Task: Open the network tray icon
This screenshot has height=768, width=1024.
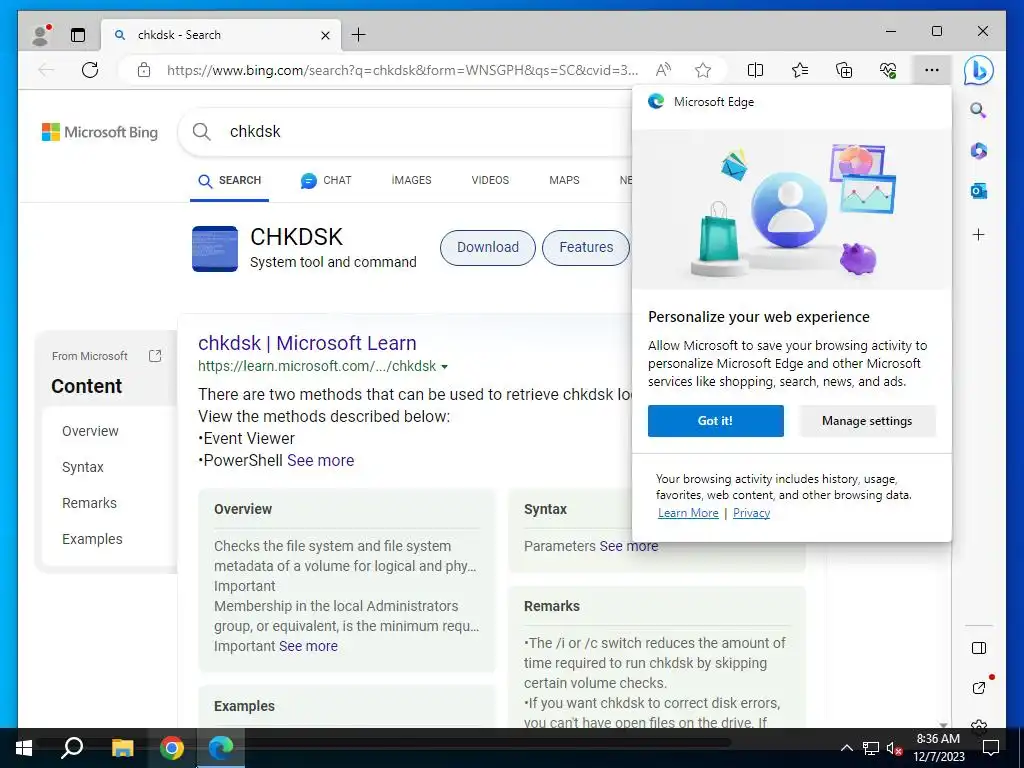Action: coord(871,748)
